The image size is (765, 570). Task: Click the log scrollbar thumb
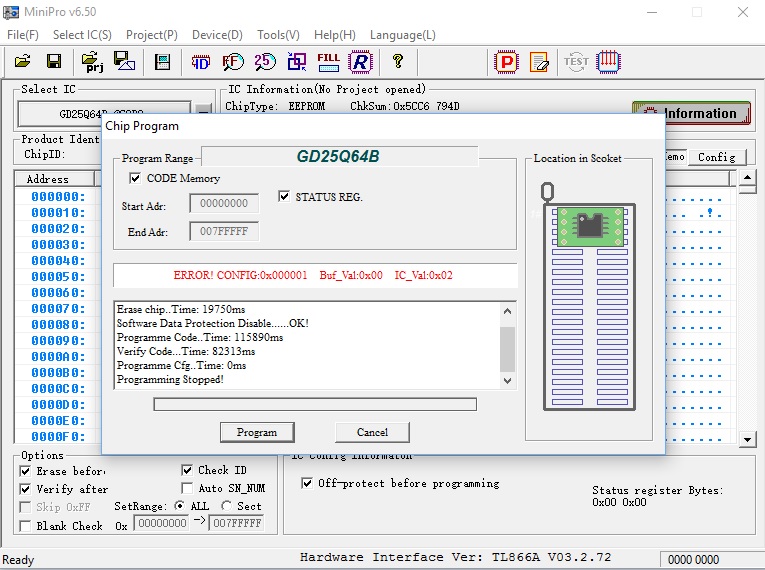(x=507, y=349)
